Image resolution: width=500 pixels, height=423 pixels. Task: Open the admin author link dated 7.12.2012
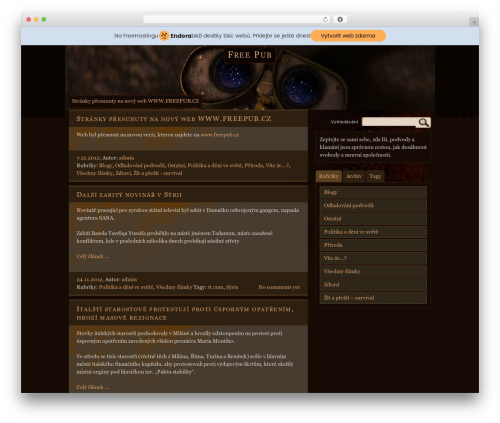point(126,158)
